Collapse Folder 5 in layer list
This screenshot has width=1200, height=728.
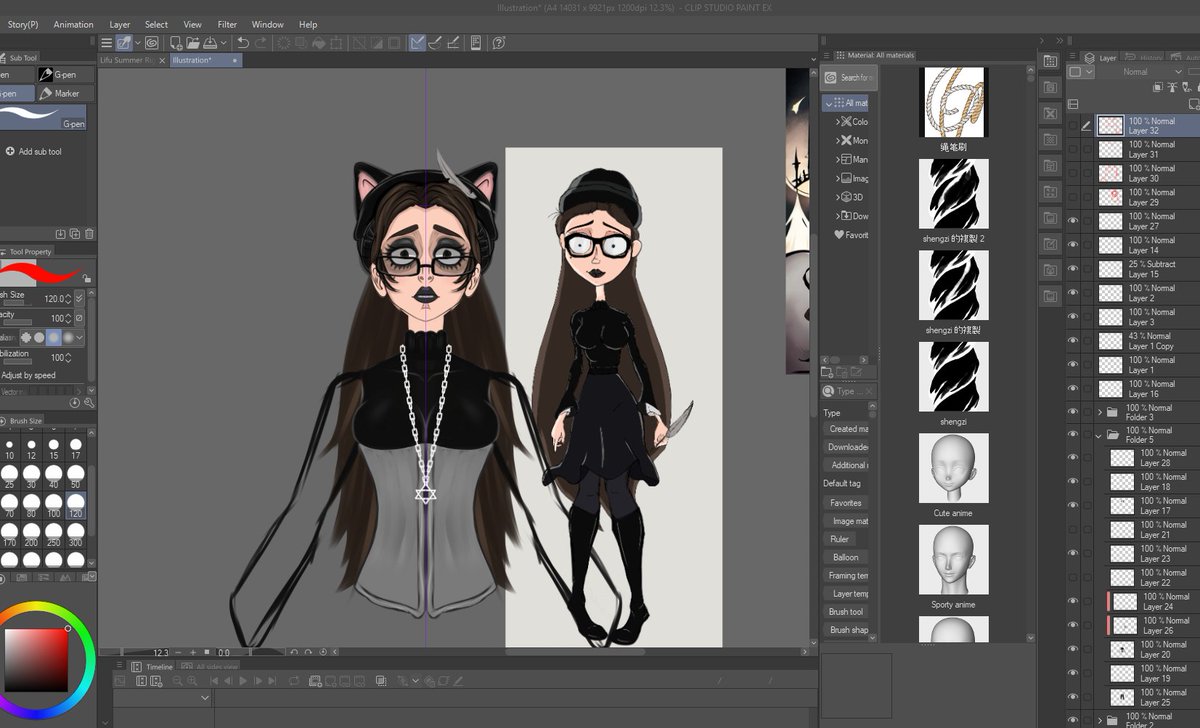point(1100,435)
